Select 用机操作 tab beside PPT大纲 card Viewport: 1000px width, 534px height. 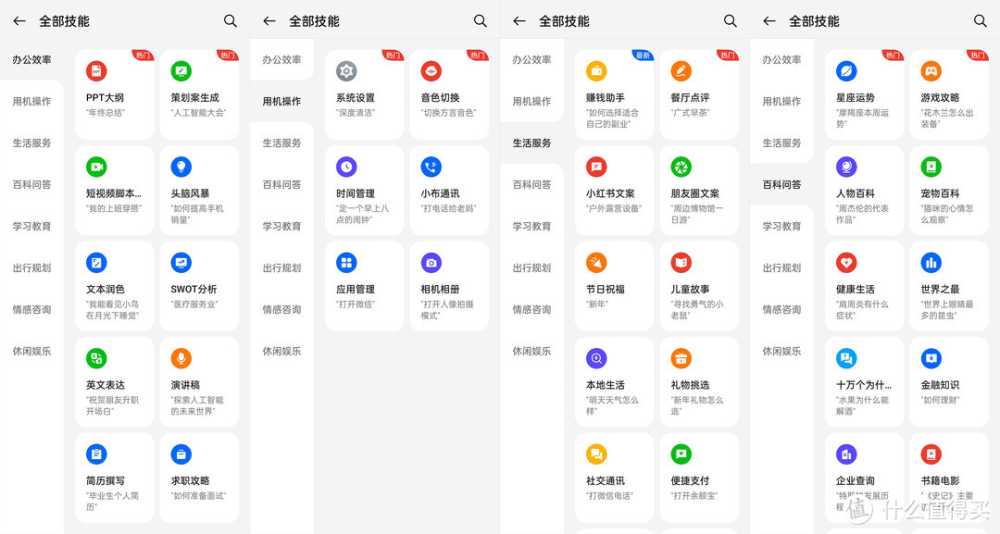coord(32,101)
